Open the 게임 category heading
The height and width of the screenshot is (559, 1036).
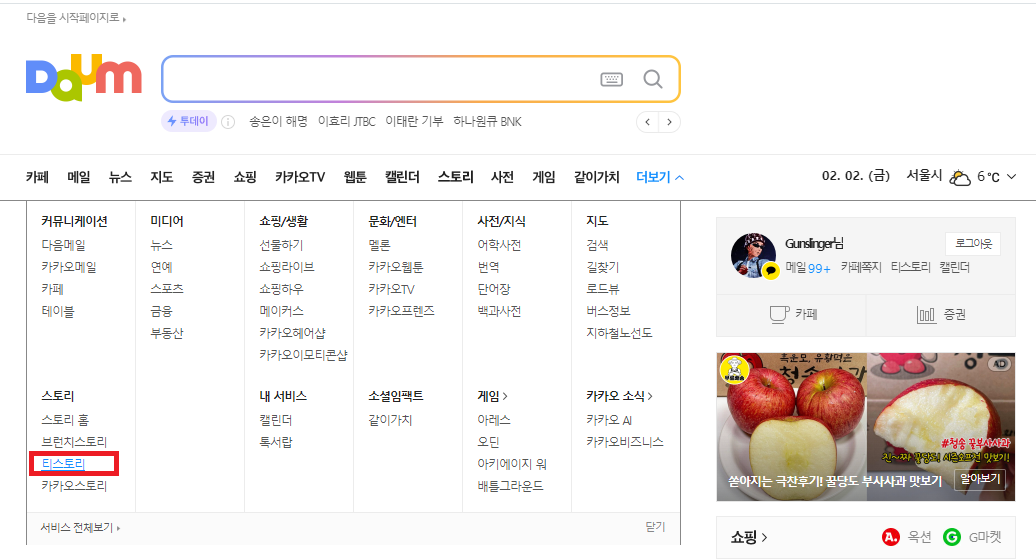492,396
